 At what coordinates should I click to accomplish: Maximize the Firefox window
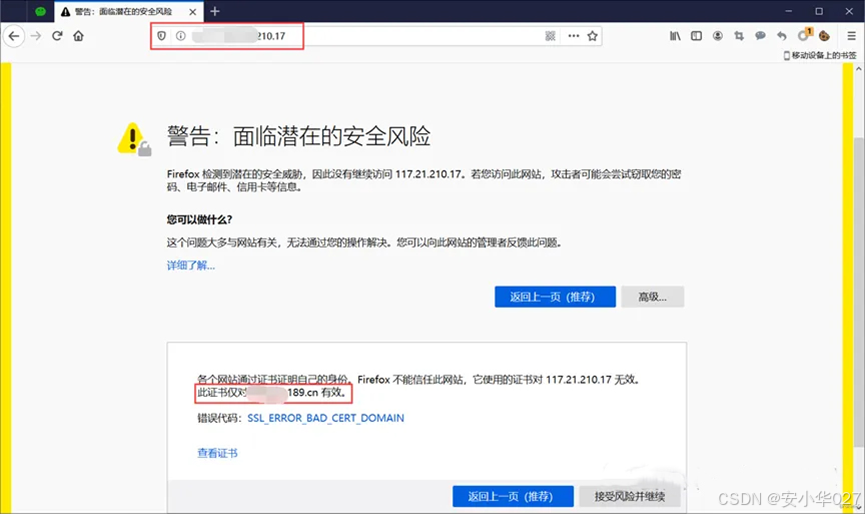tap(819, 11)
